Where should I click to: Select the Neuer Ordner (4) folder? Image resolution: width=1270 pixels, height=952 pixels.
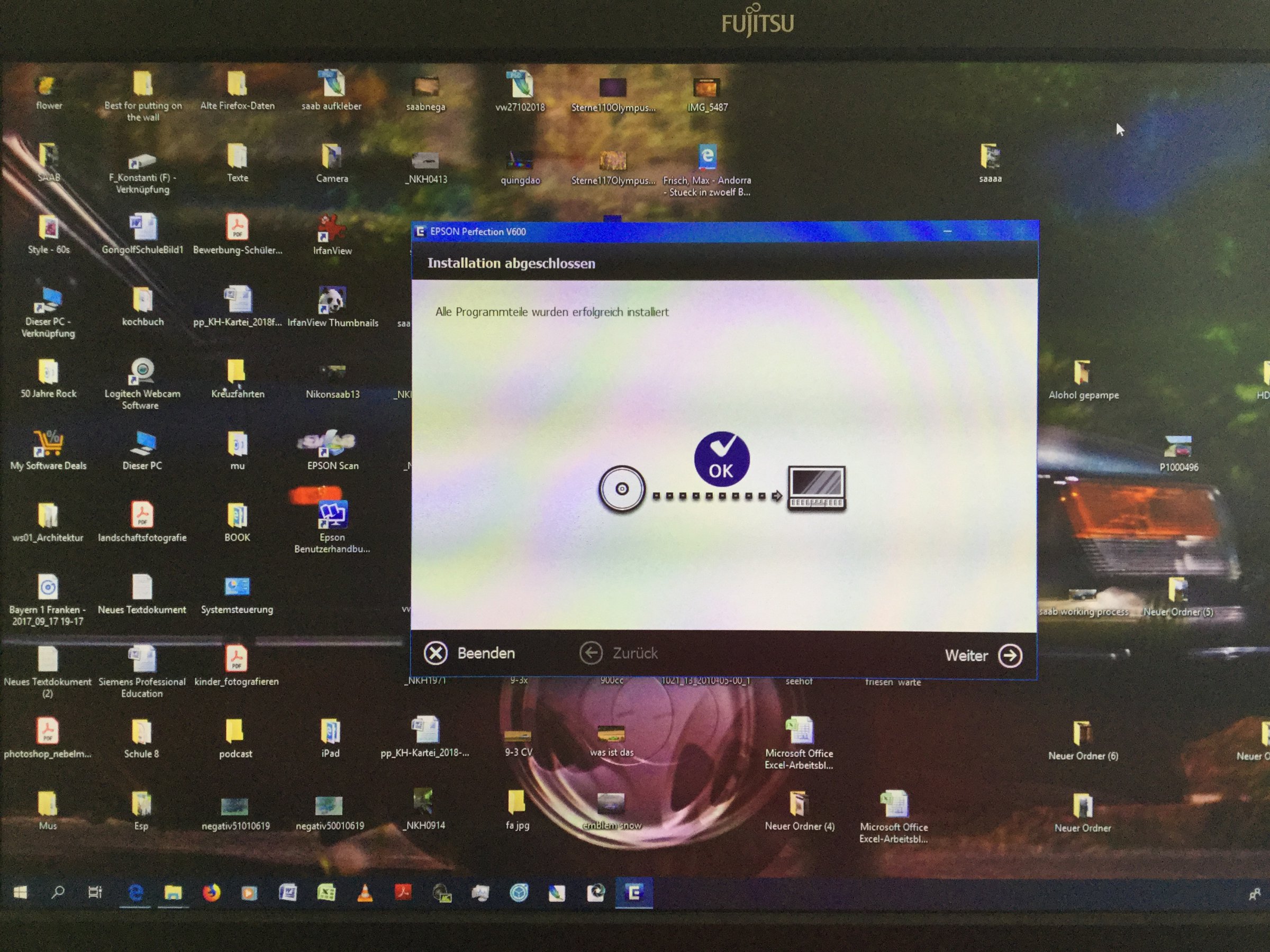pyautogui.click(x=799, y=811)
